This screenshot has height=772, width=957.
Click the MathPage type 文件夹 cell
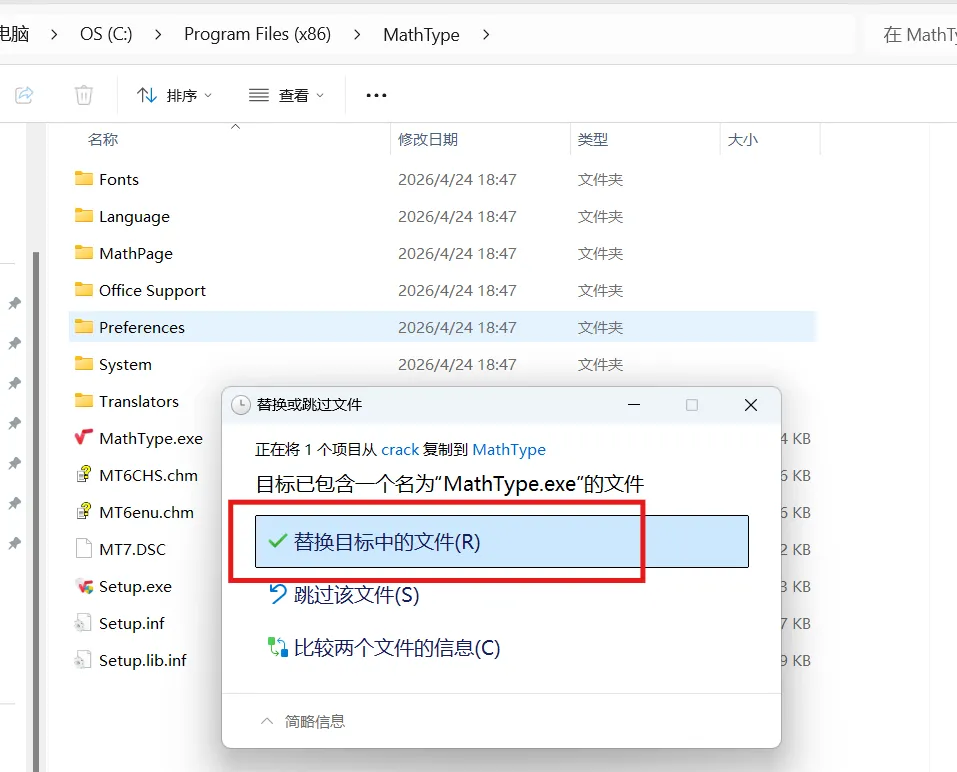tap(600, 253)
